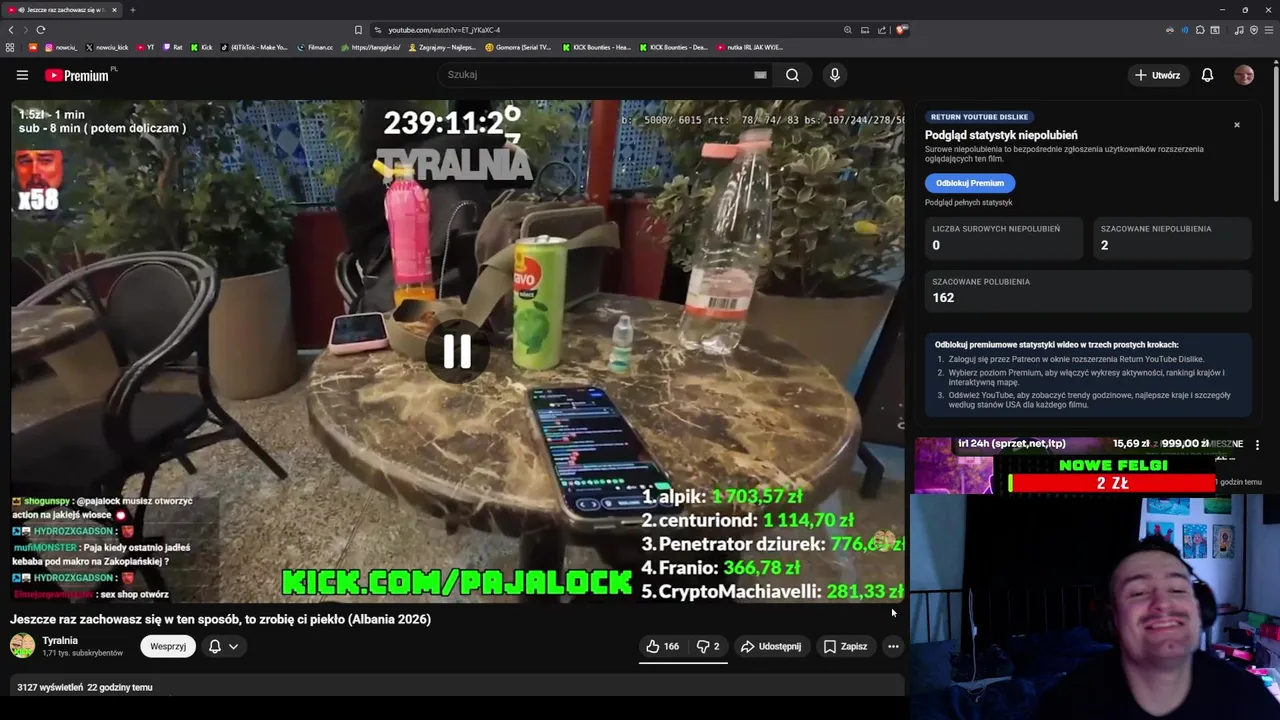Open the on-screen keyboard icon in search box

(760, 75)
